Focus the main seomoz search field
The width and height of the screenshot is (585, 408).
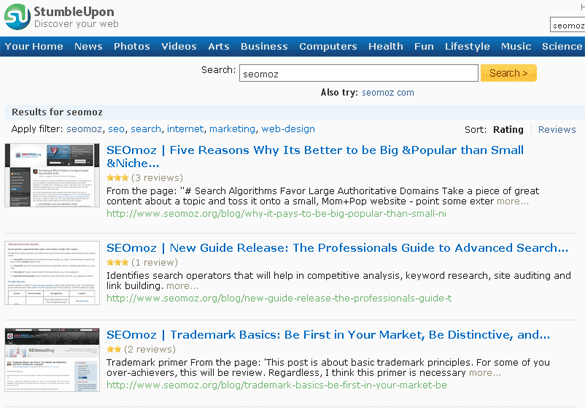[x=359, y=73]
